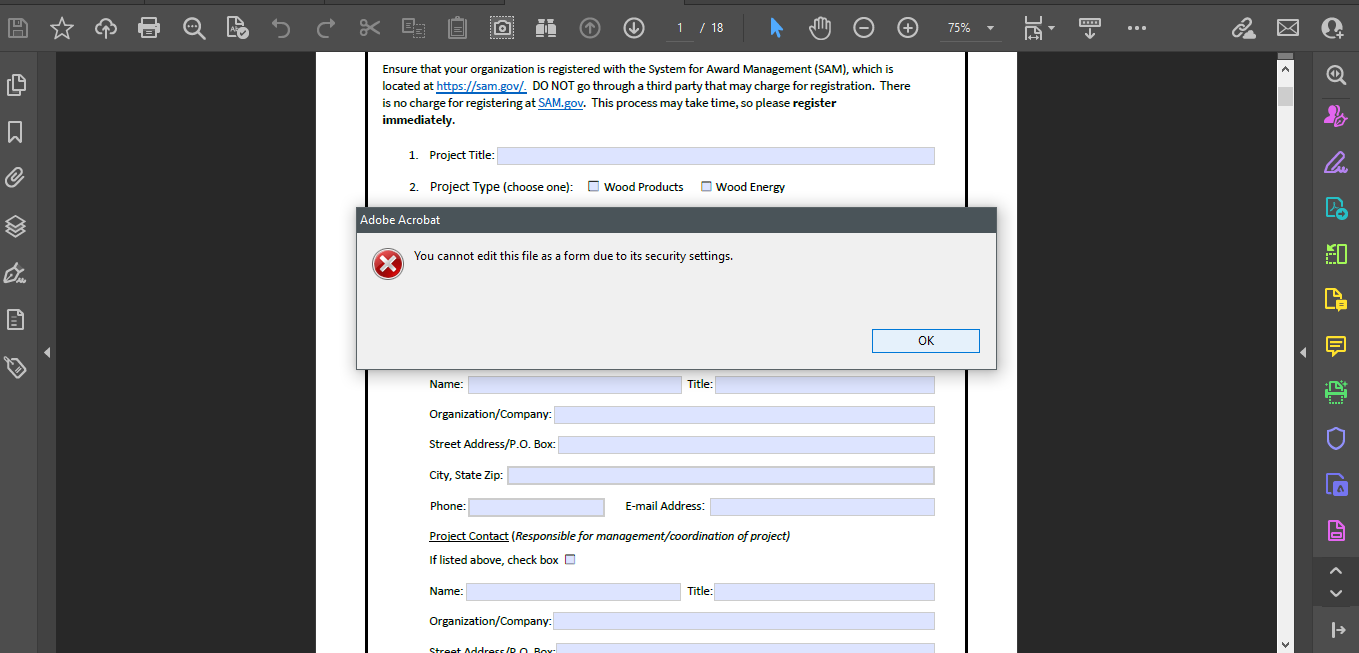Open the page number input field
The image size is (1359, 653).
tap(680, 28)
